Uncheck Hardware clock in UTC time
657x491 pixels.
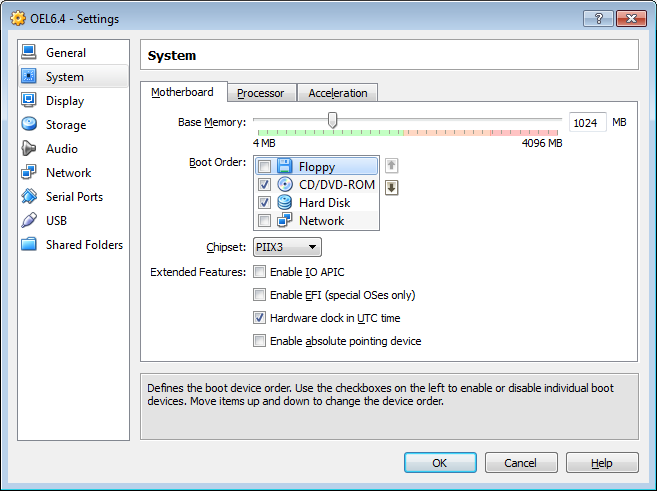[259, 318]
